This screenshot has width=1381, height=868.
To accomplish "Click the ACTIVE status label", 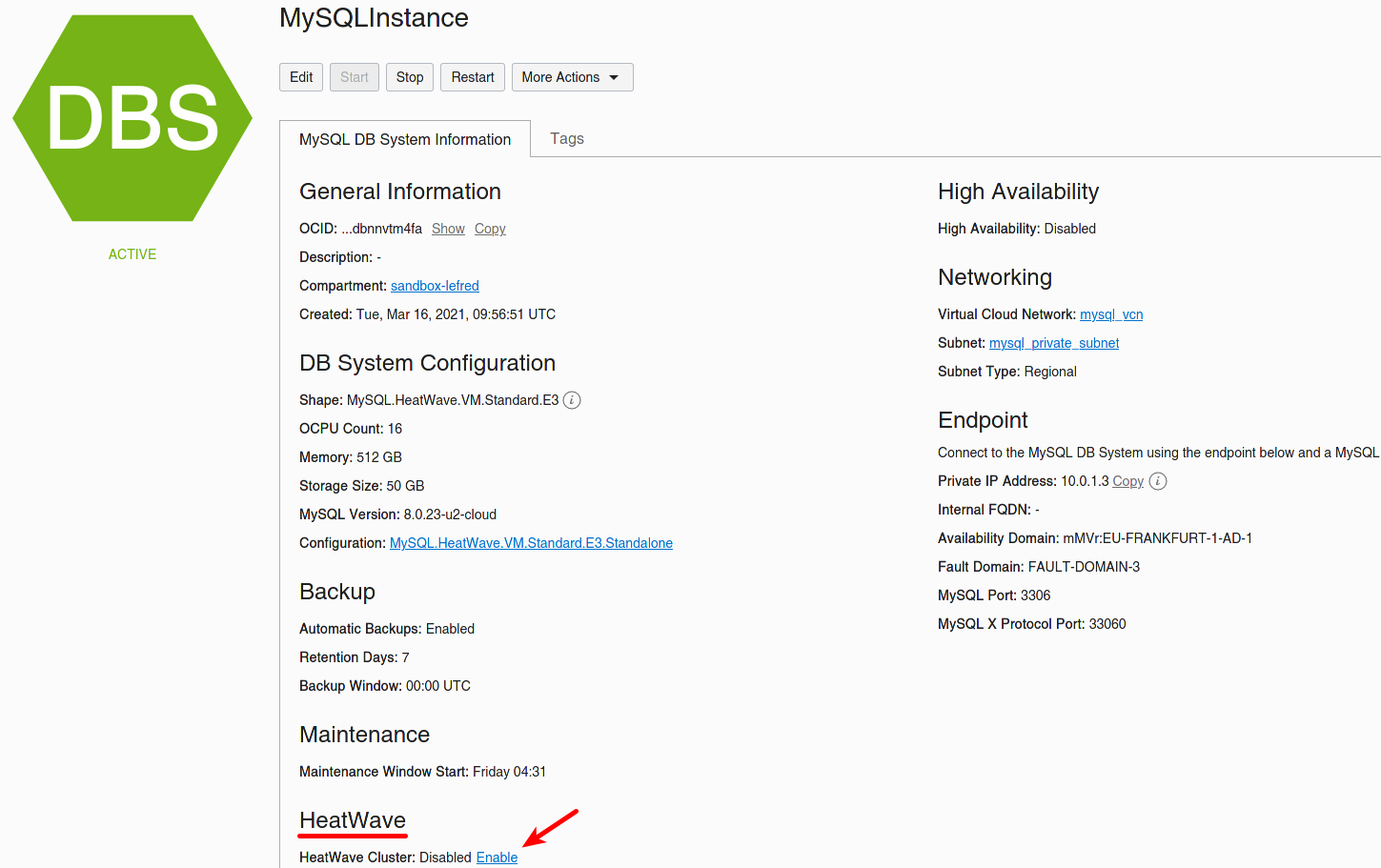I will pos(132,254).
